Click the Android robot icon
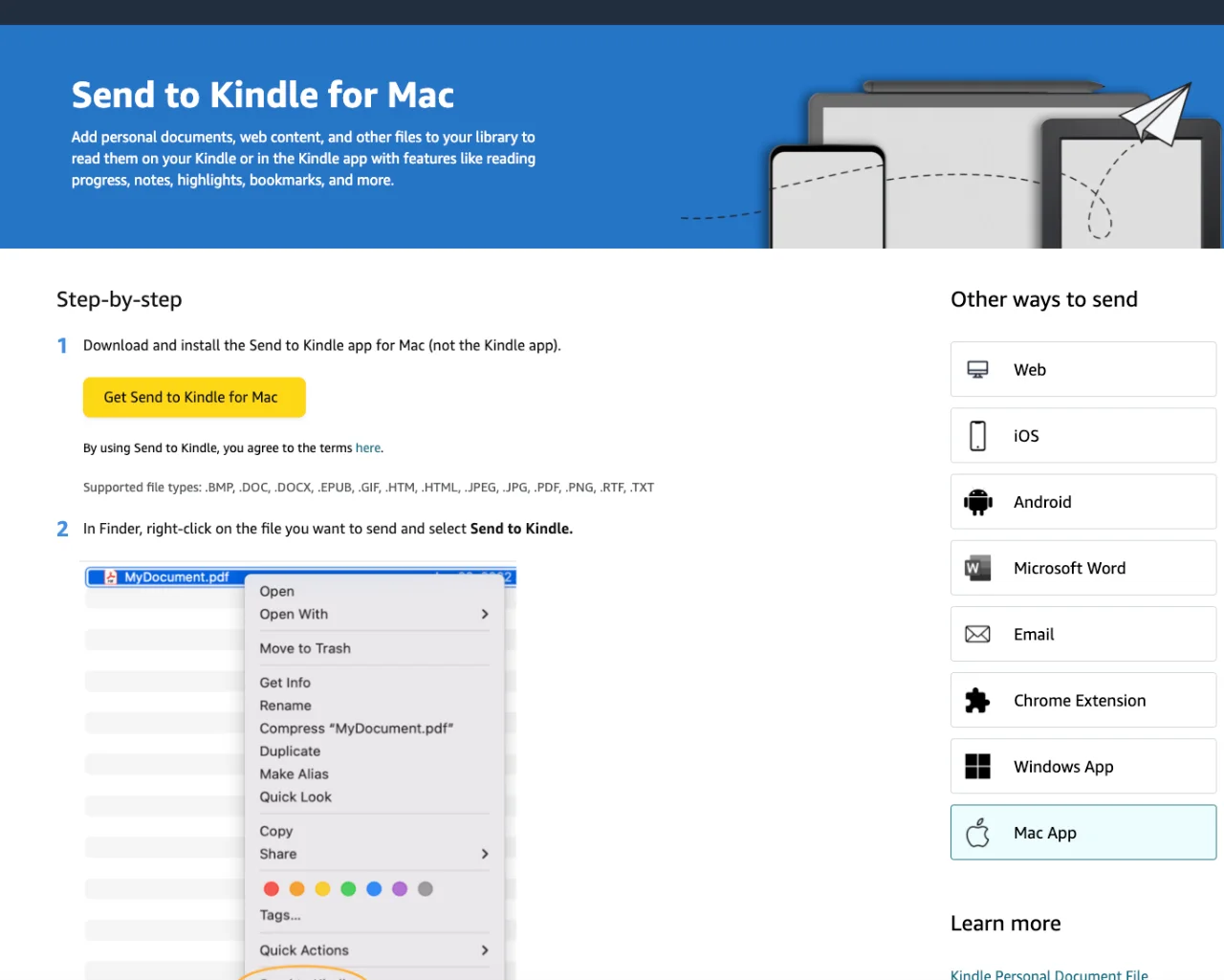Screen dimensions: 1224x980 (x=977, y=502)
